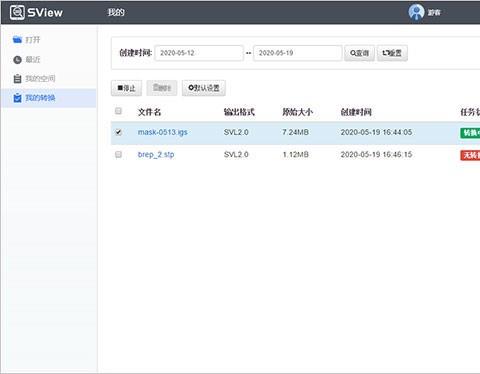
Task: Click the 停止 stop button
Action: pyautogui.click(x=126, y=88)
